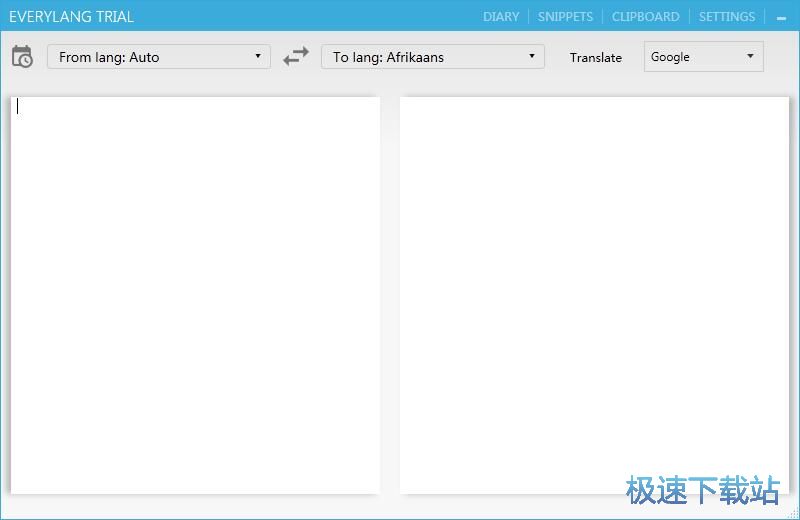Click the window resize grip at corner
Viewport: 800px width, 520px height.
click(x=794, y=514)
